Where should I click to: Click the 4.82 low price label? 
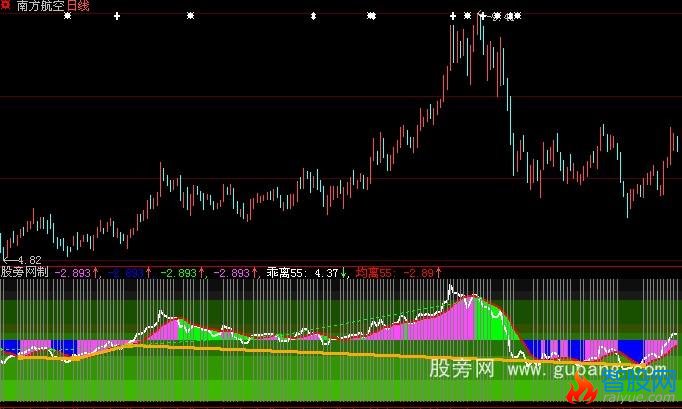pyautogui.click(x=30, y=260)
